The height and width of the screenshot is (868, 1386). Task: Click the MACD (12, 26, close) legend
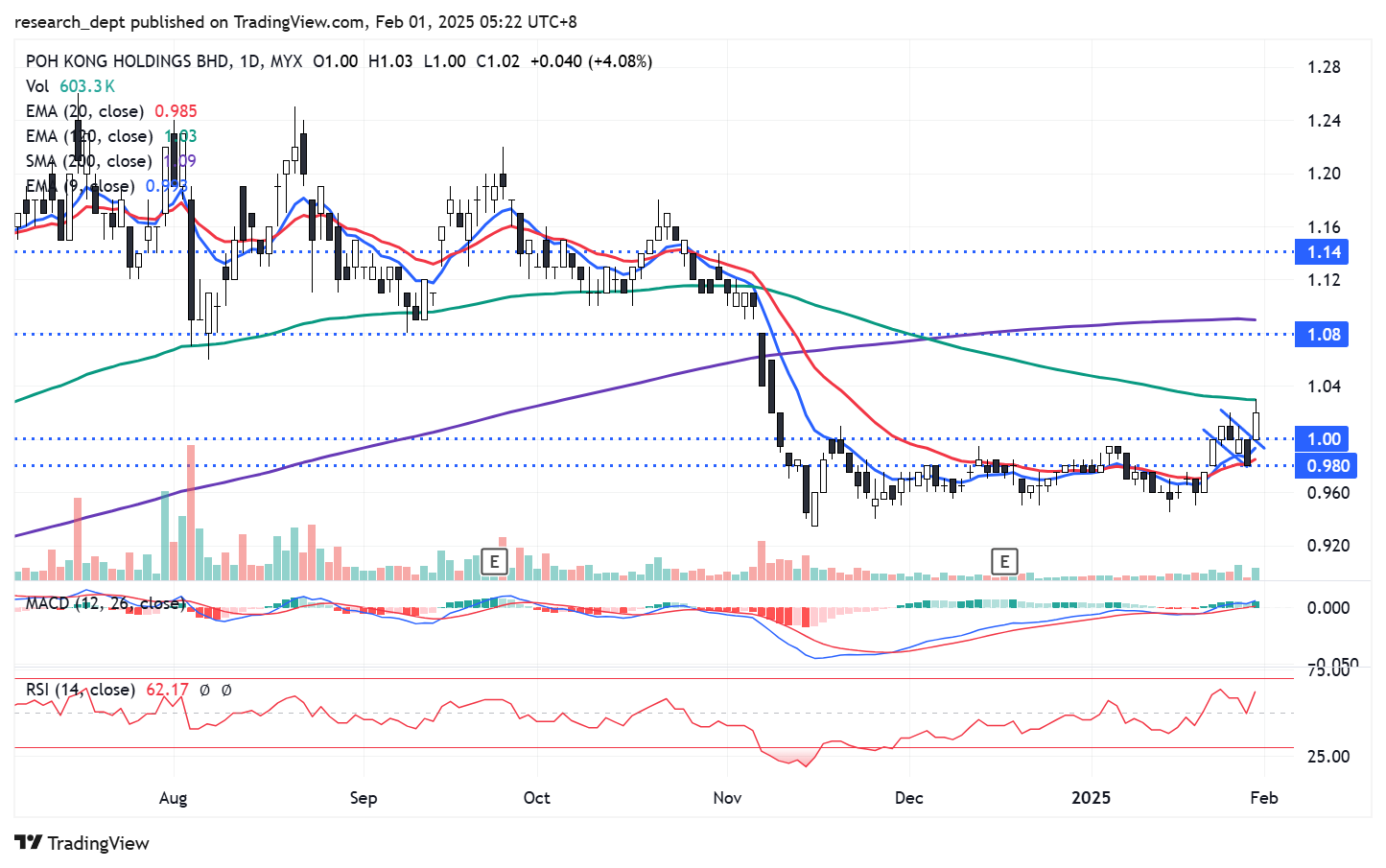tap(105, 603)
